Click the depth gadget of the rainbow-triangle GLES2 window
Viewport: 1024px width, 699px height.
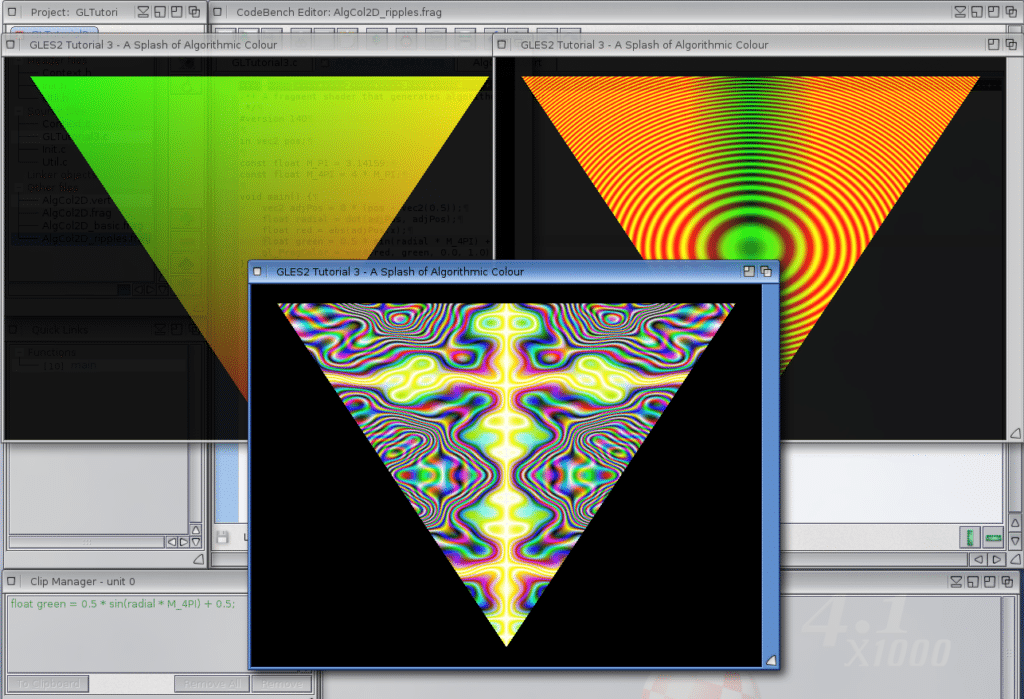[x=766, y=271]
